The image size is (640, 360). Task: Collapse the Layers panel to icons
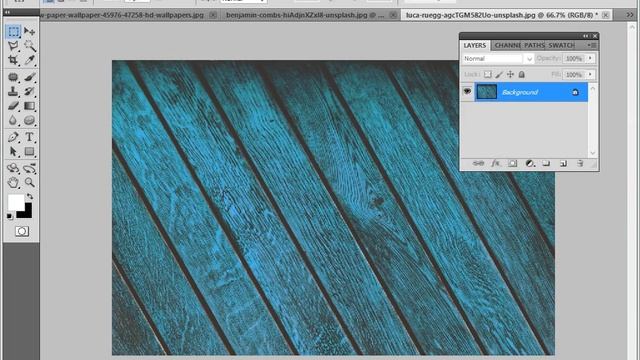[586, 36]
